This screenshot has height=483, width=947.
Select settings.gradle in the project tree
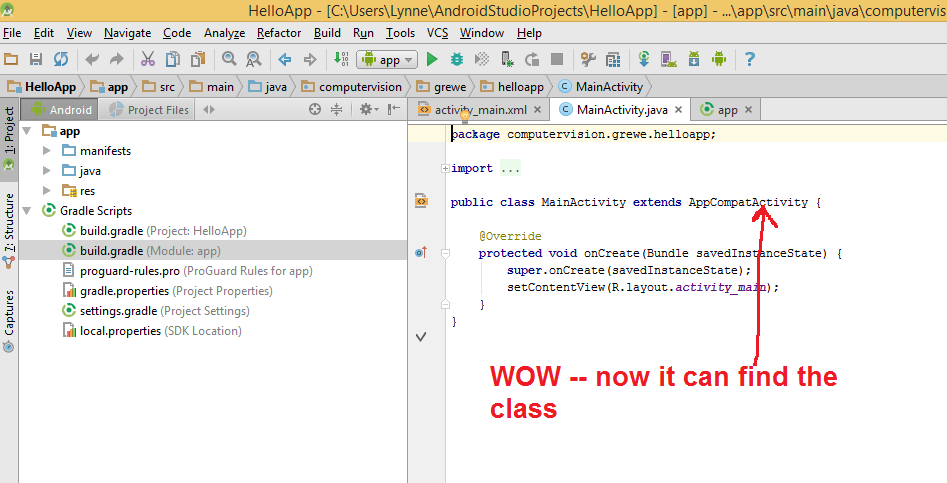tap(118, 311)
